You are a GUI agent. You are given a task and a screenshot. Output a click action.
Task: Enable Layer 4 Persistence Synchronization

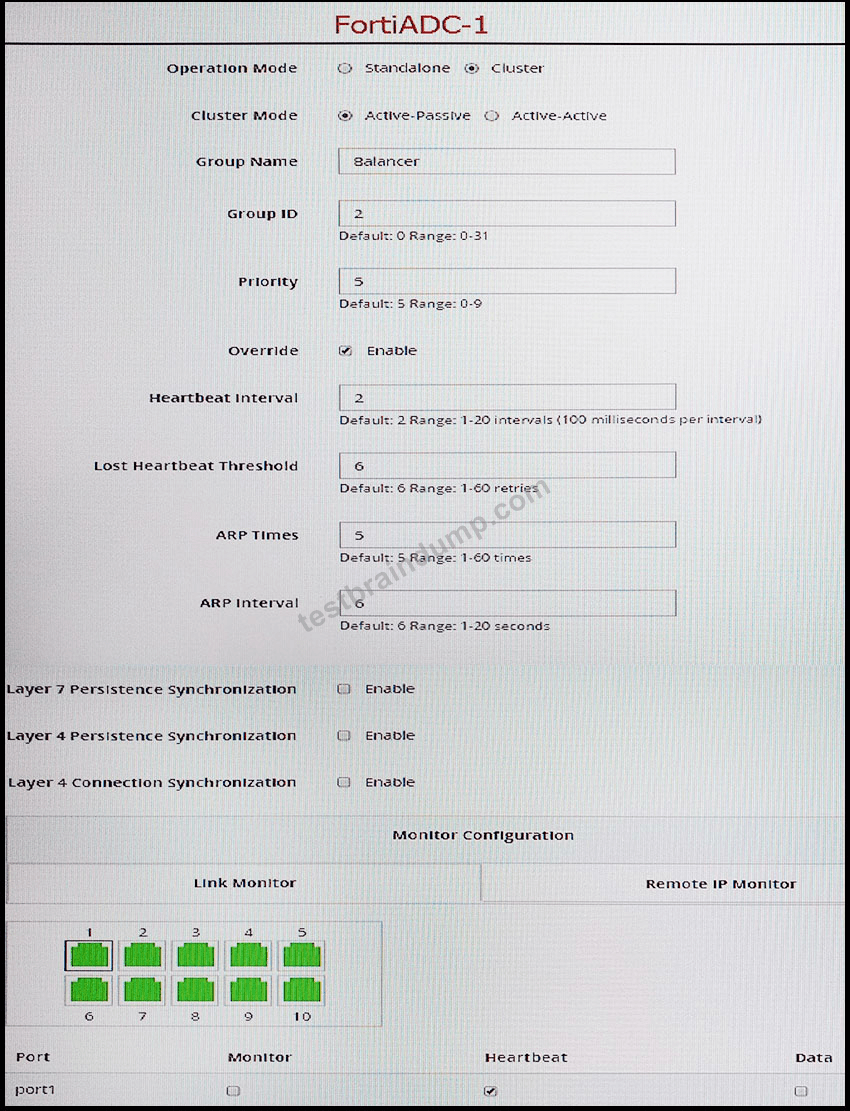[x=344, y=735]
